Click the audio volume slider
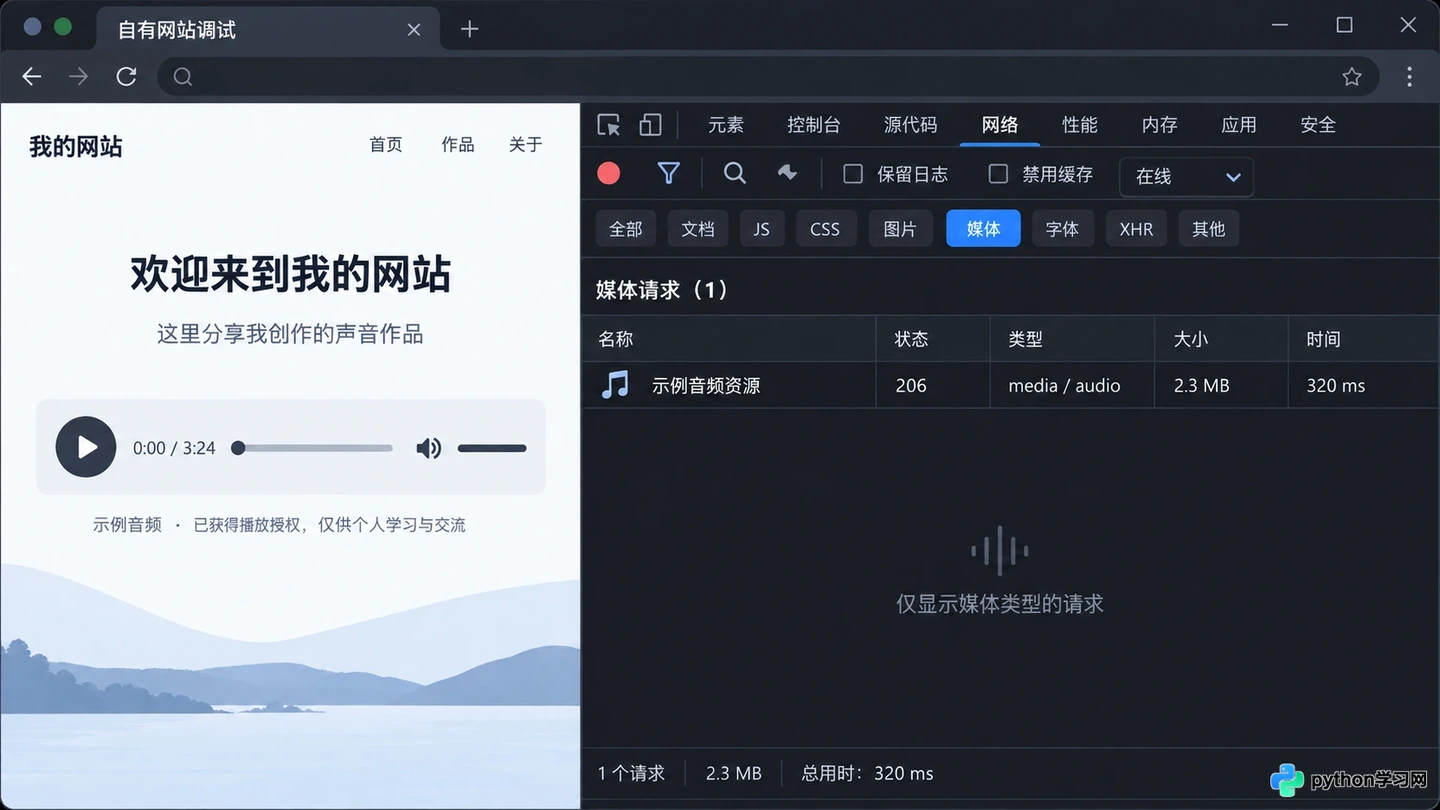The image size is (1440, 810). coord(492,448)
